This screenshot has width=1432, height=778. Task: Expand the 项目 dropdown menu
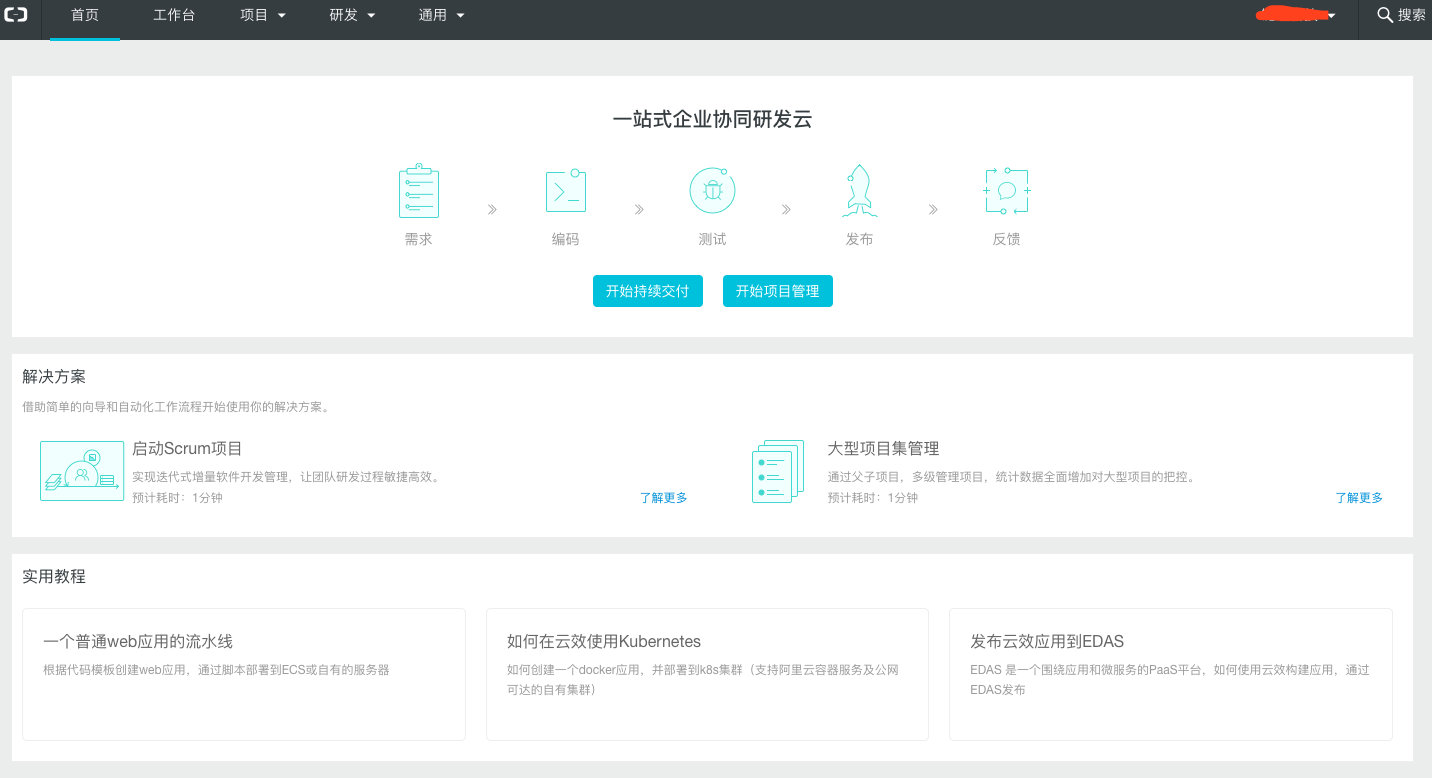[263, 15]
